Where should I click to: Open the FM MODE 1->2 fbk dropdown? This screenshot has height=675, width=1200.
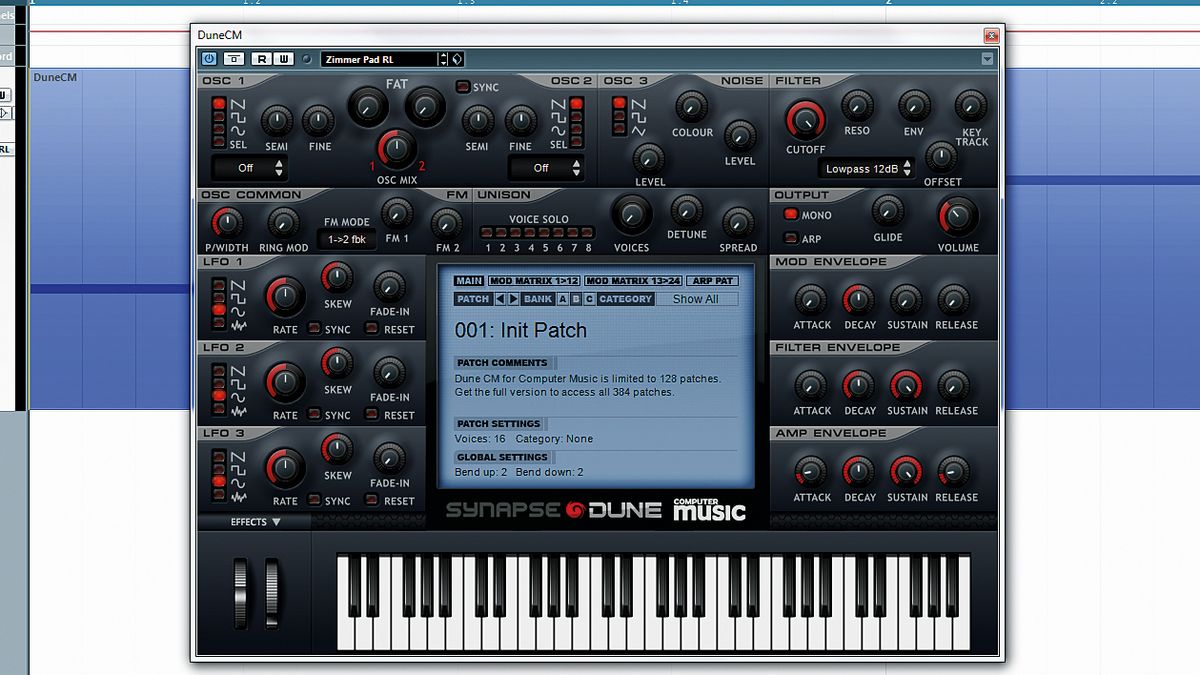(347, 238)
